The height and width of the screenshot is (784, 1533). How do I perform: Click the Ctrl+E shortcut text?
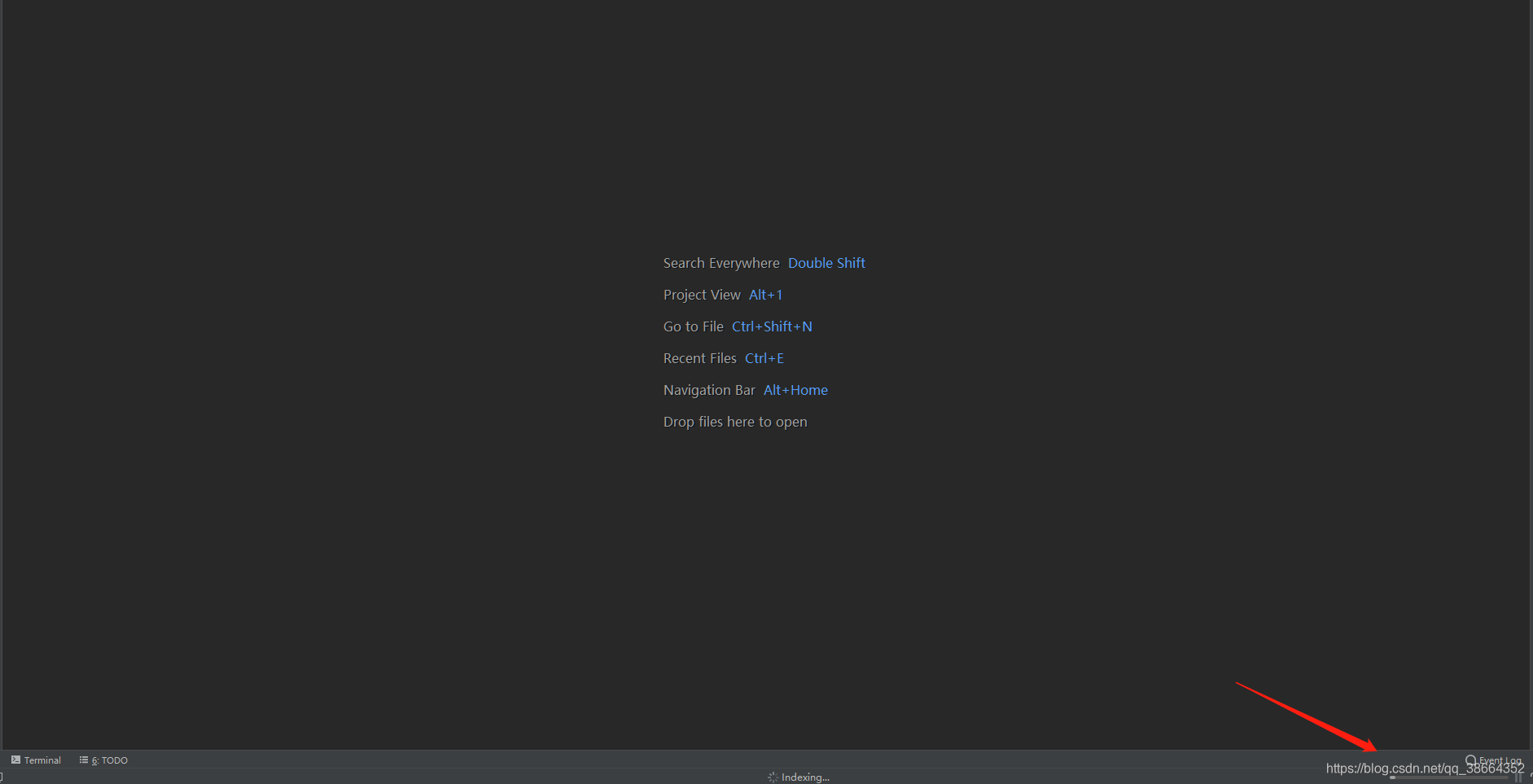click(764, 358)
